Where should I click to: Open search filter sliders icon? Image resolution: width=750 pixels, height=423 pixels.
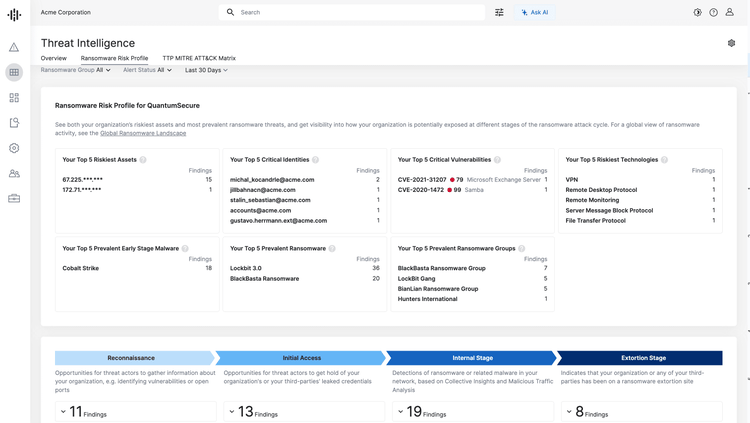499,13
